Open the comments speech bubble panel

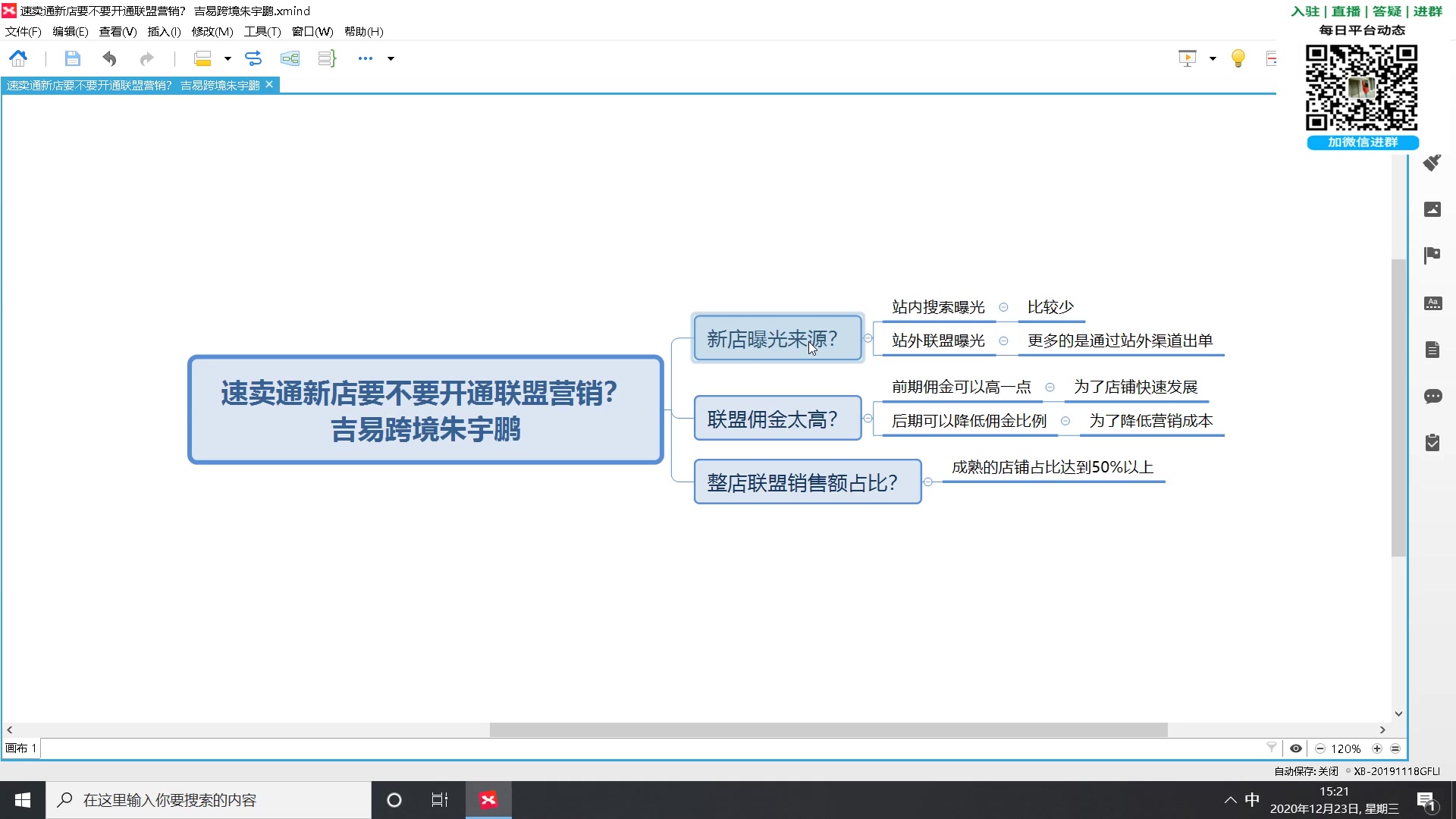[1432, 396]
